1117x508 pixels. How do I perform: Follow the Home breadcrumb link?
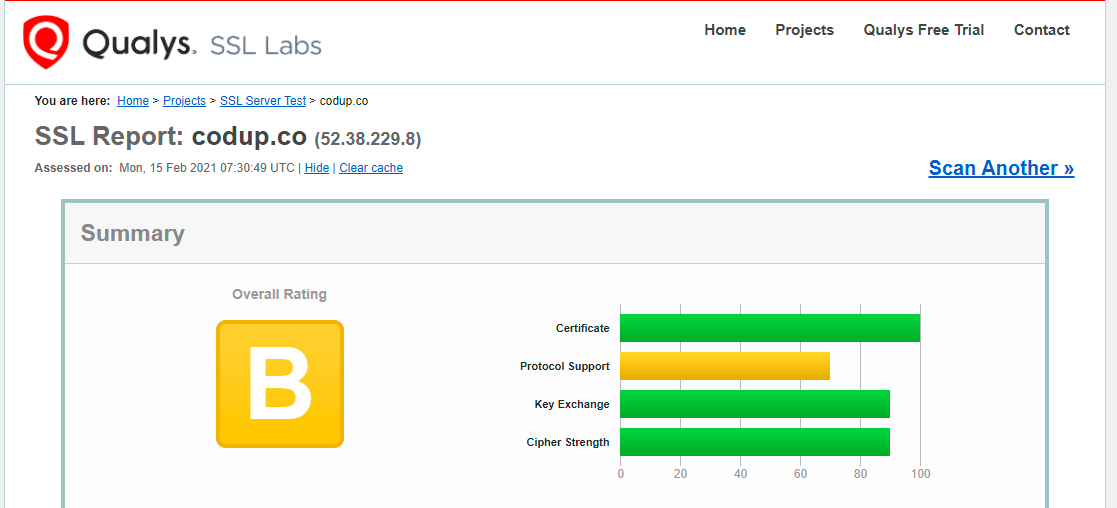pos(133,101)
